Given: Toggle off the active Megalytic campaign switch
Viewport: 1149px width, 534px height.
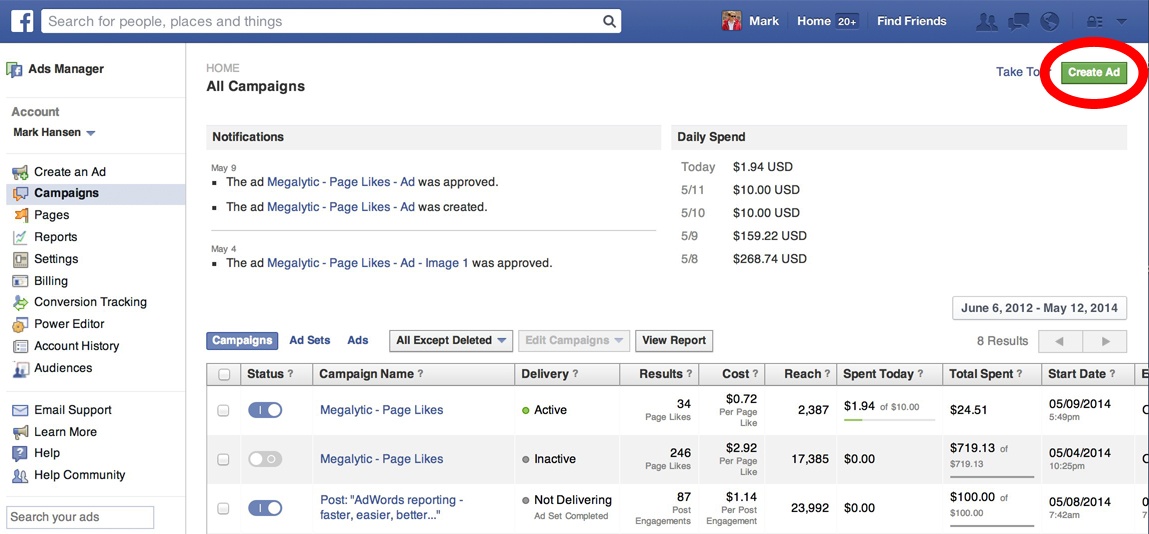Looking at the screenshot, I should (265, 410).
